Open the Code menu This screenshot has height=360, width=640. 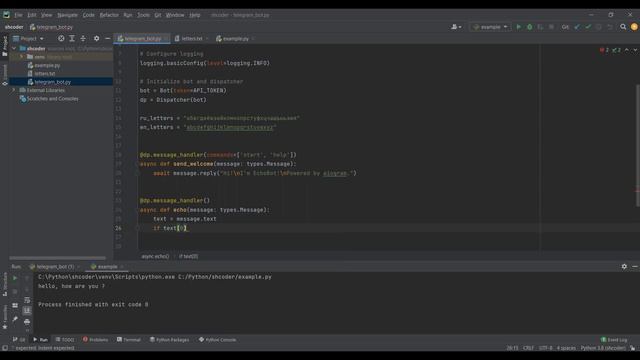pyautogui.click(x=89, y=15)
